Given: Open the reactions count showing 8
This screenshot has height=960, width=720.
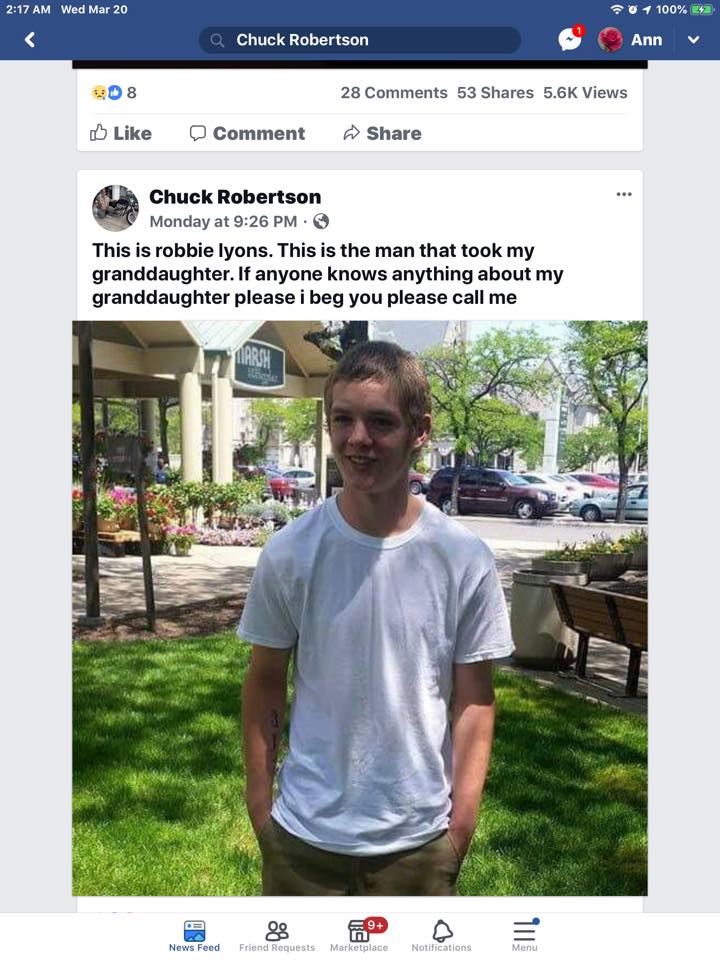Looking at the screenshot, I should (x=114, y=92).
